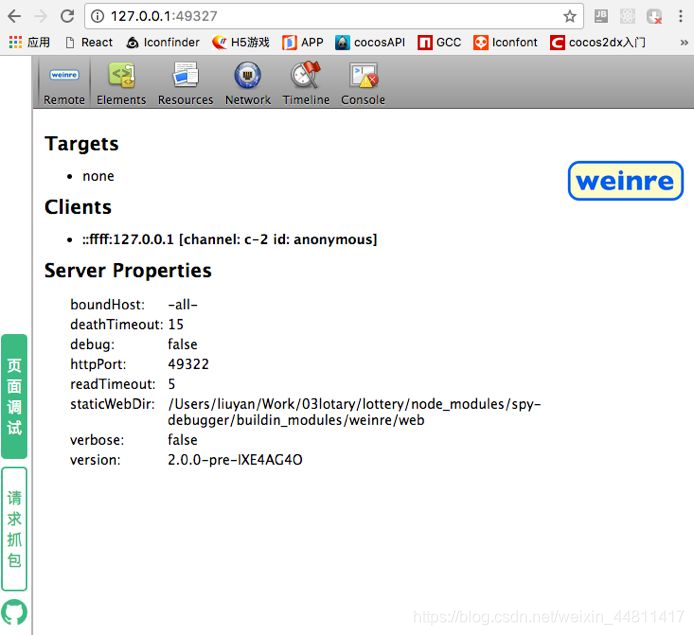Click the browser forward arrow
This screenshot has width=694, height=635.
[x=40, y=16]
